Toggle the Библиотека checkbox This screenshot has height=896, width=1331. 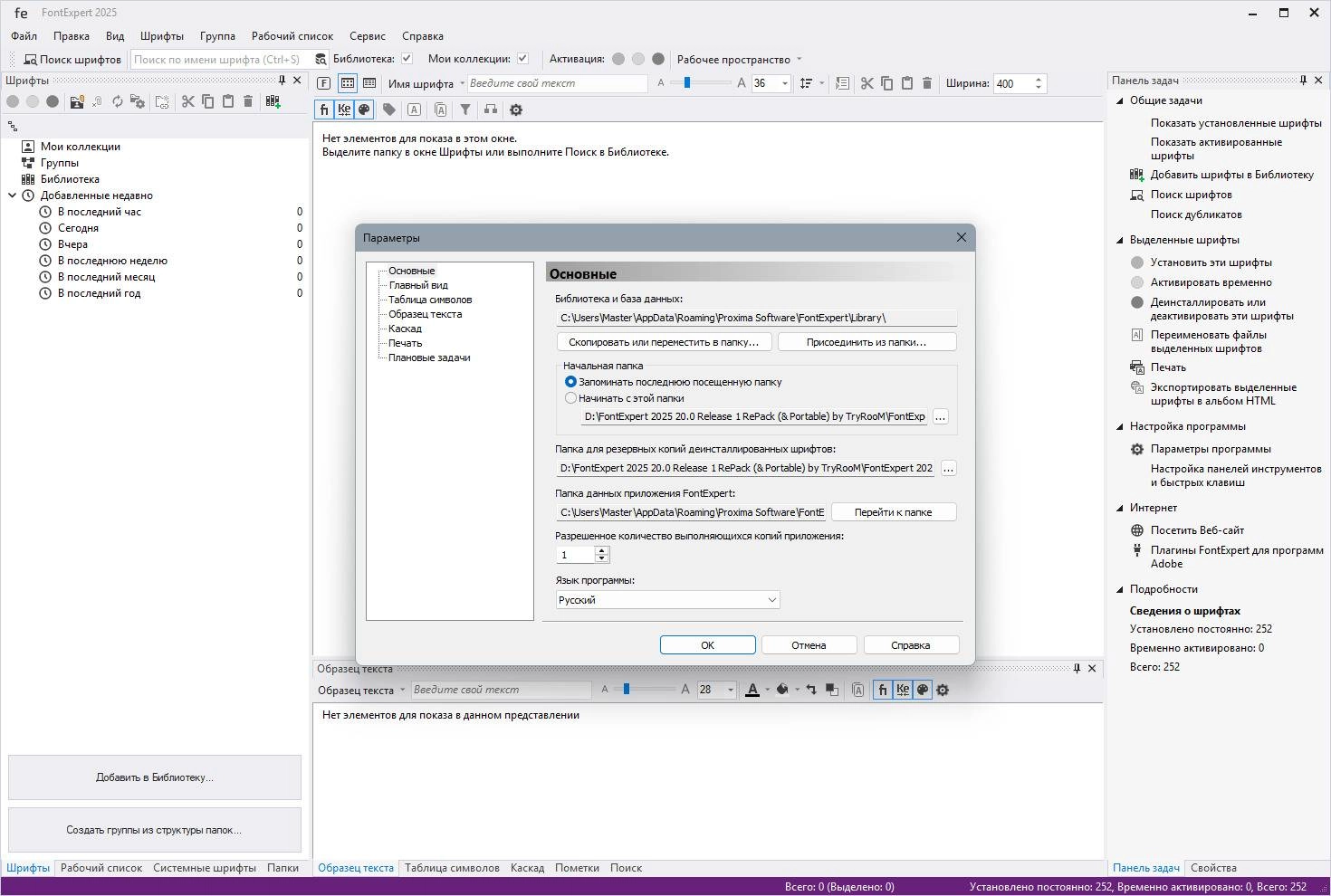407,59
